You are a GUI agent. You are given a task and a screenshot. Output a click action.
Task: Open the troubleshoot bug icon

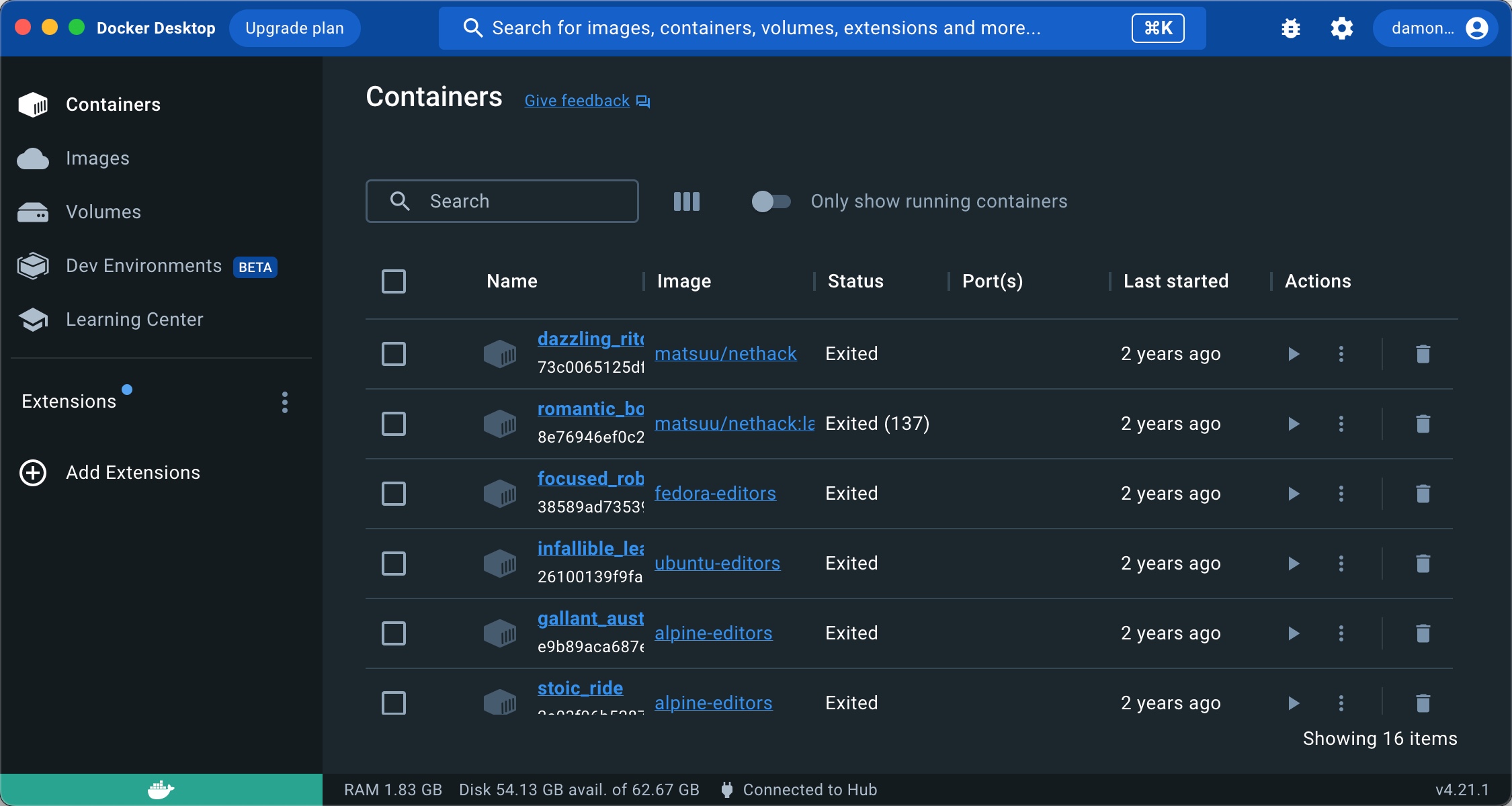pyautogui.click(x=1290, y=28)
